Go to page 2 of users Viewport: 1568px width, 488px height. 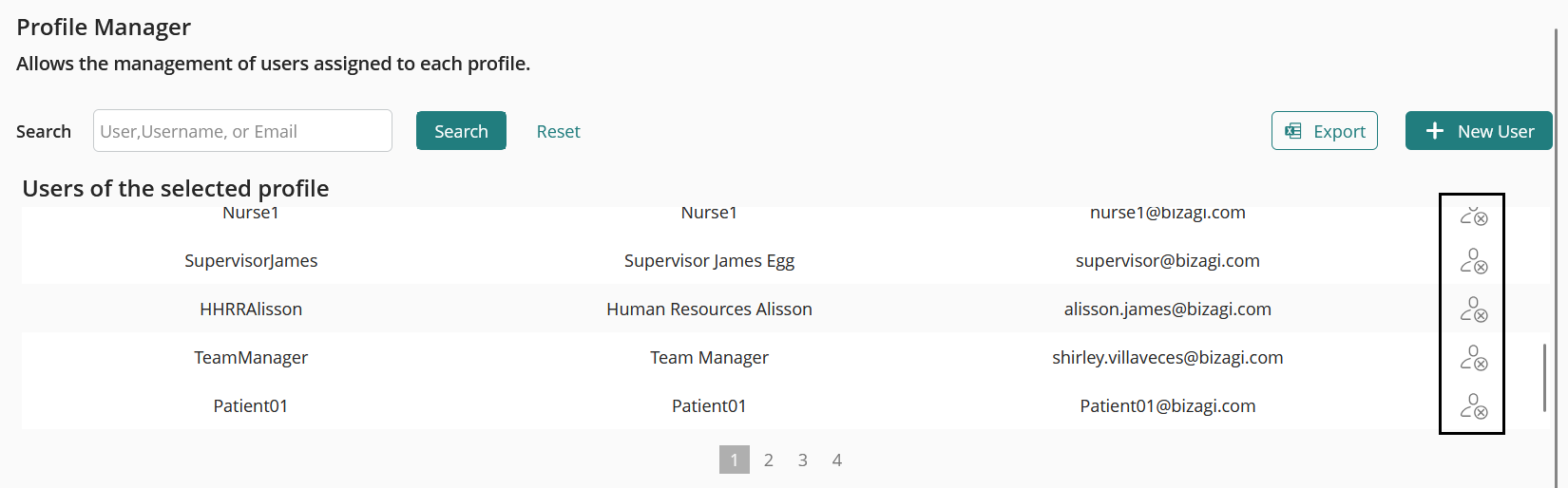tap(769, 460)
